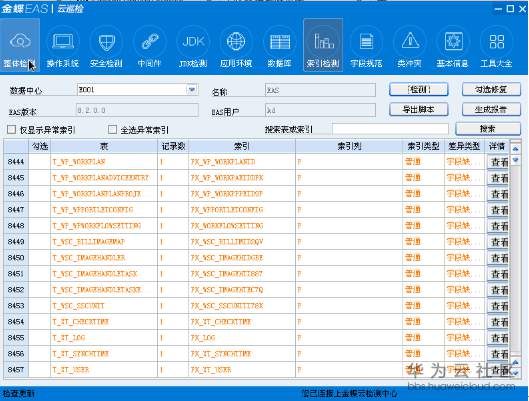The height and width of the screenshot is (401, 529).
Task: Click the table's vertical scrollbar track
Action: point(516,260)
